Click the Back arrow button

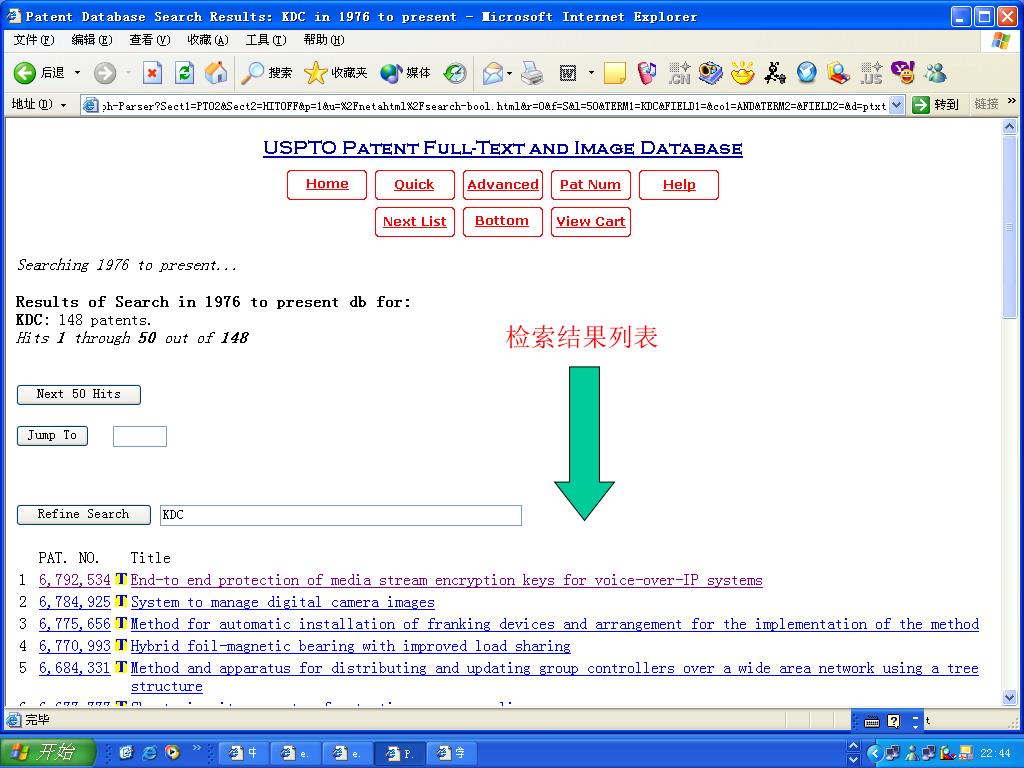coord(25,72)
